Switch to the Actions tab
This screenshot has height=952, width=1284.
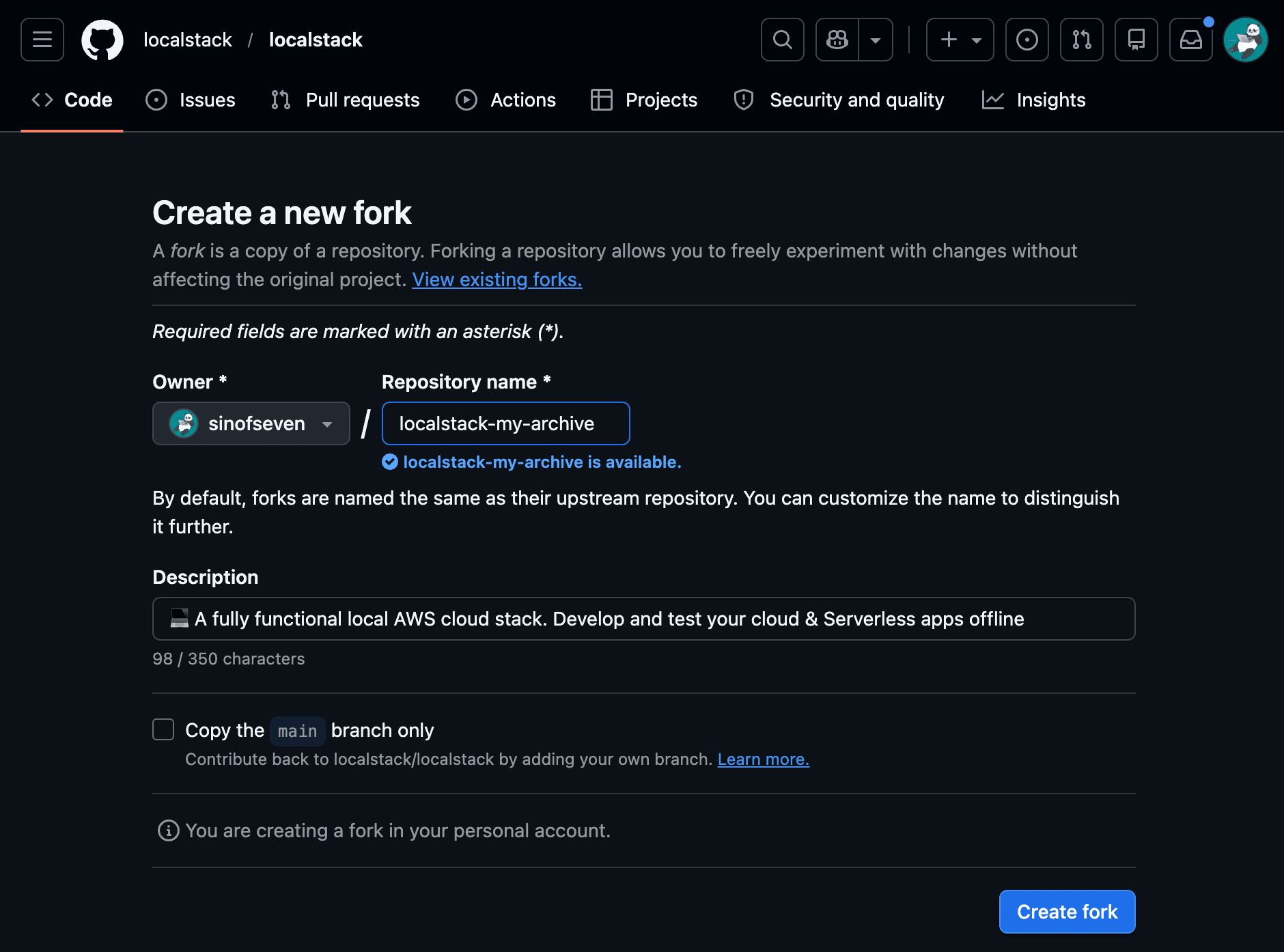tap(506, 100)
